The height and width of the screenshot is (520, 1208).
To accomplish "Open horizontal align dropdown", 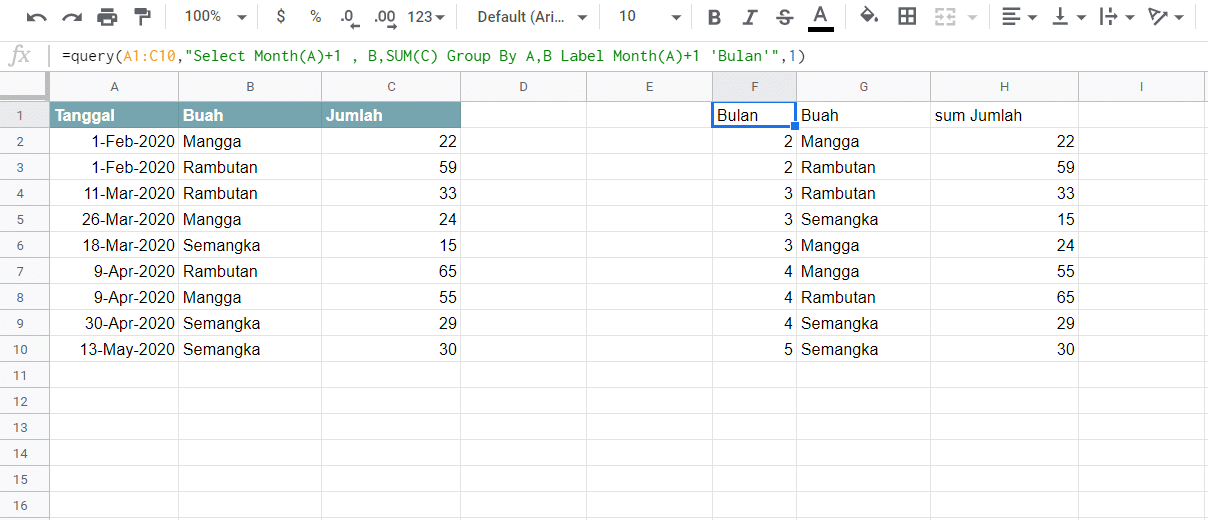I will [x=1019, y=17].
